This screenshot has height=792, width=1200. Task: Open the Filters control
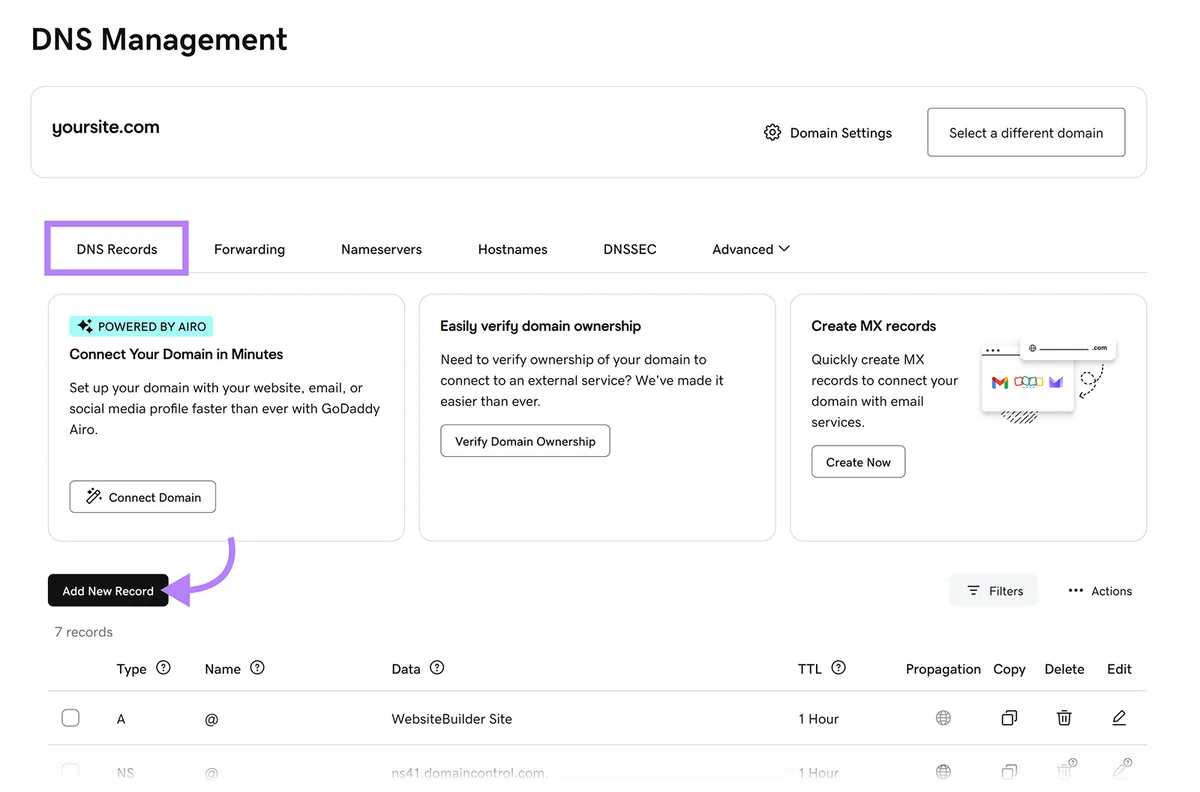(994, 591)
